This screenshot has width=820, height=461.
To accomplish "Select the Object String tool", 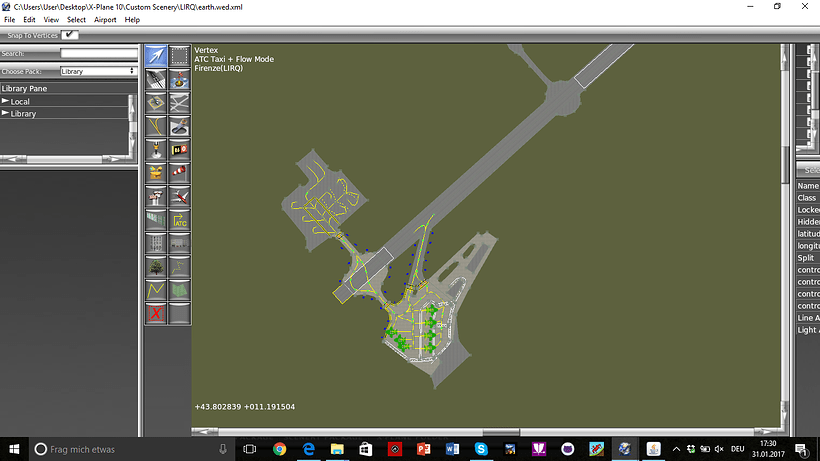I will [179, 267].
